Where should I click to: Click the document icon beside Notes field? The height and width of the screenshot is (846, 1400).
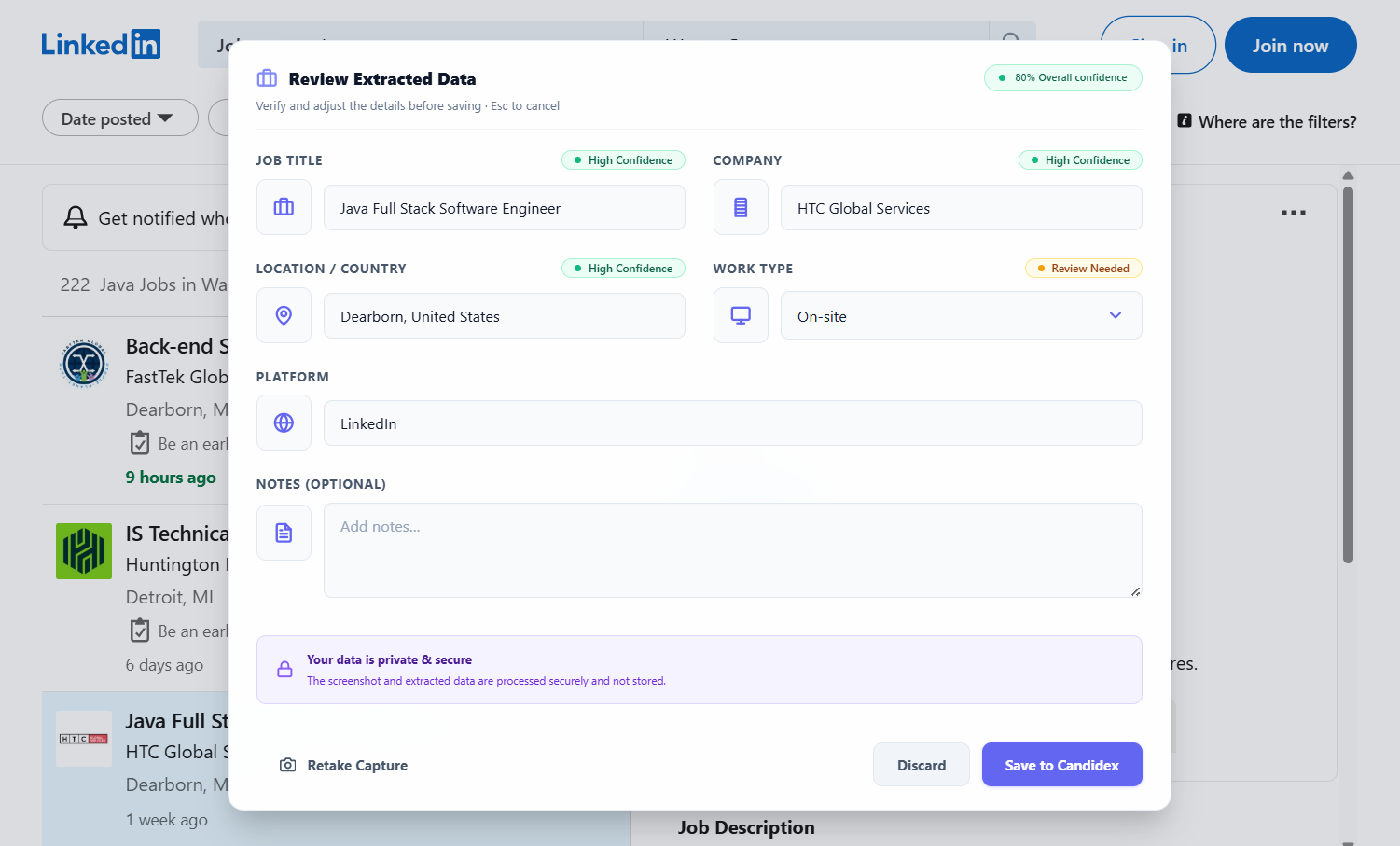coord(284,533)
